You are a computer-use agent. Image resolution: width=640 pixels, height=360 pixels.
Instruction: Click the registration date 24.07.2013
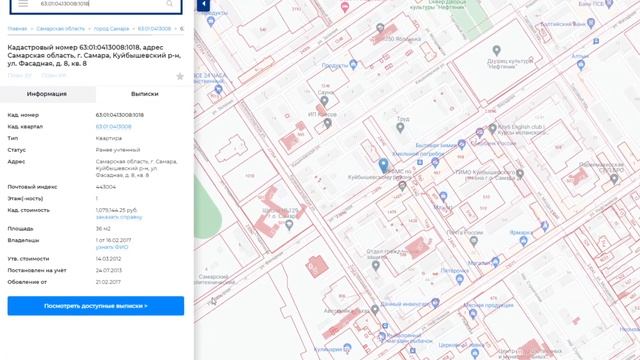[x=109, y=270]
